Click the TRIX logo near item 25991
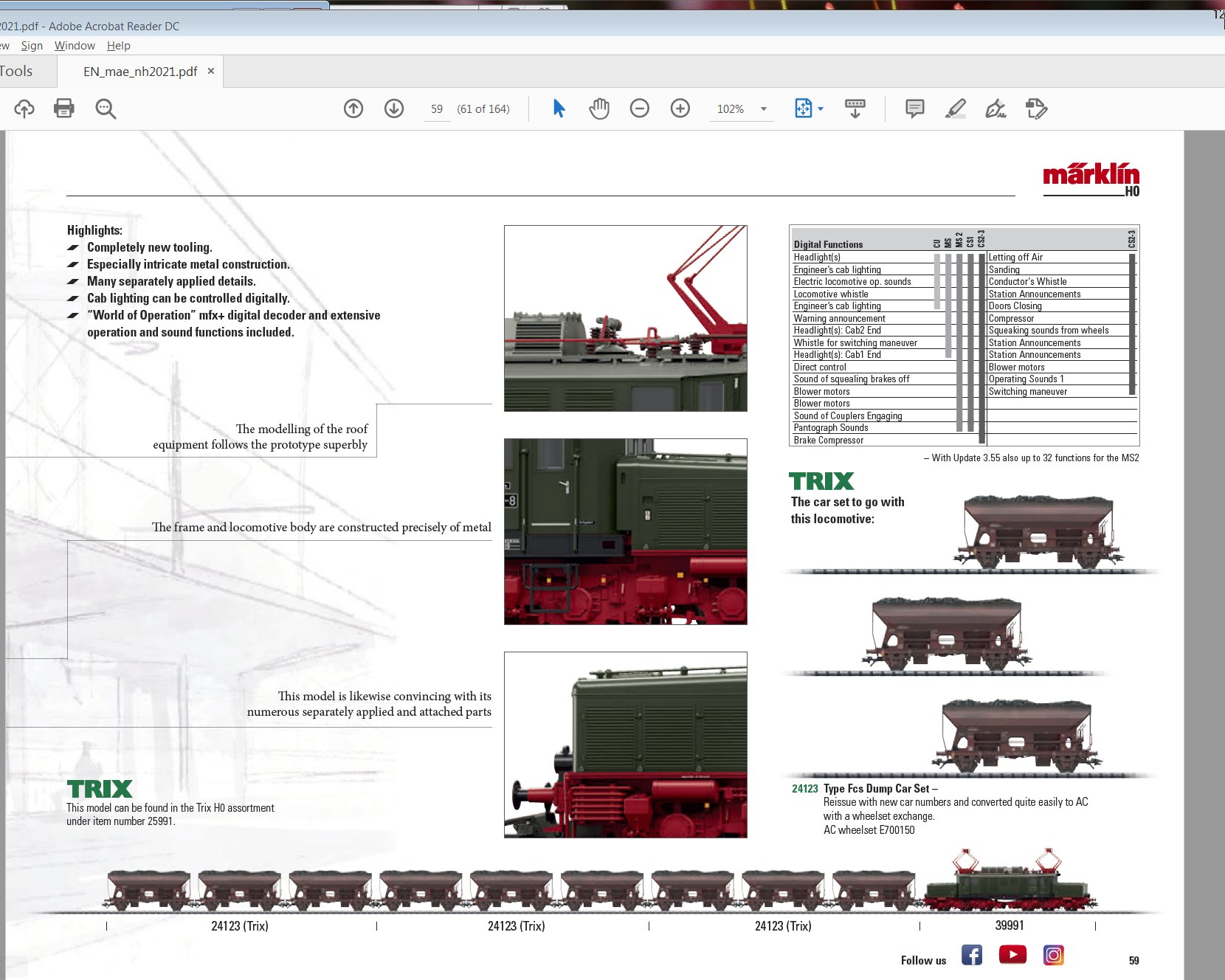1225x980 pixels. [x=100, y=789]
